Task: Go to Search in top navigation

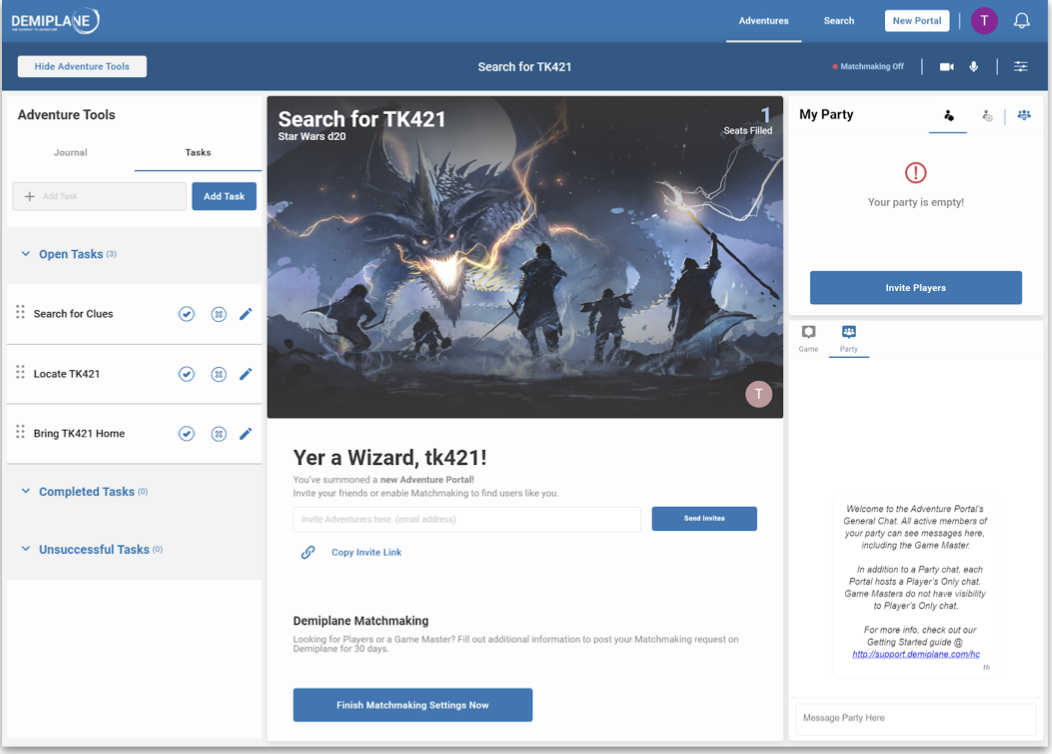Action: [x=839, y=21]
